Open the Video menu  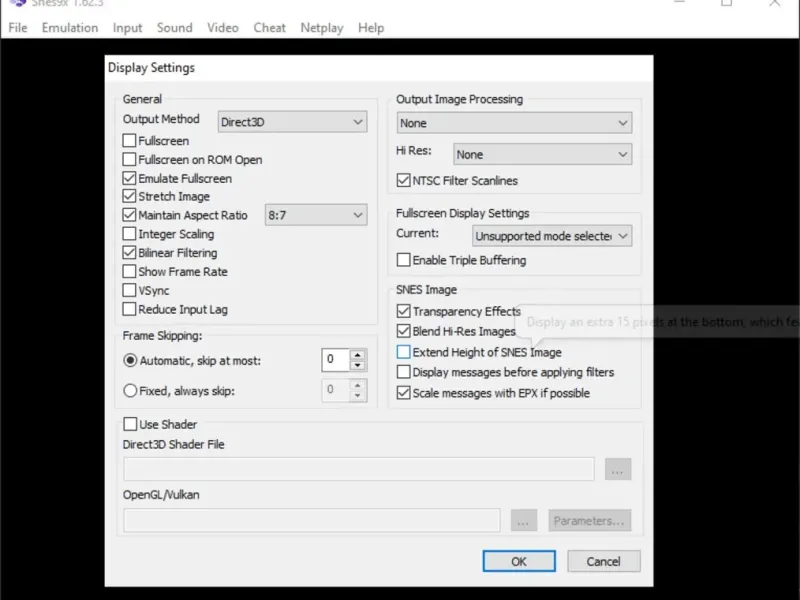pyautogui.click(x=223, y=28)
